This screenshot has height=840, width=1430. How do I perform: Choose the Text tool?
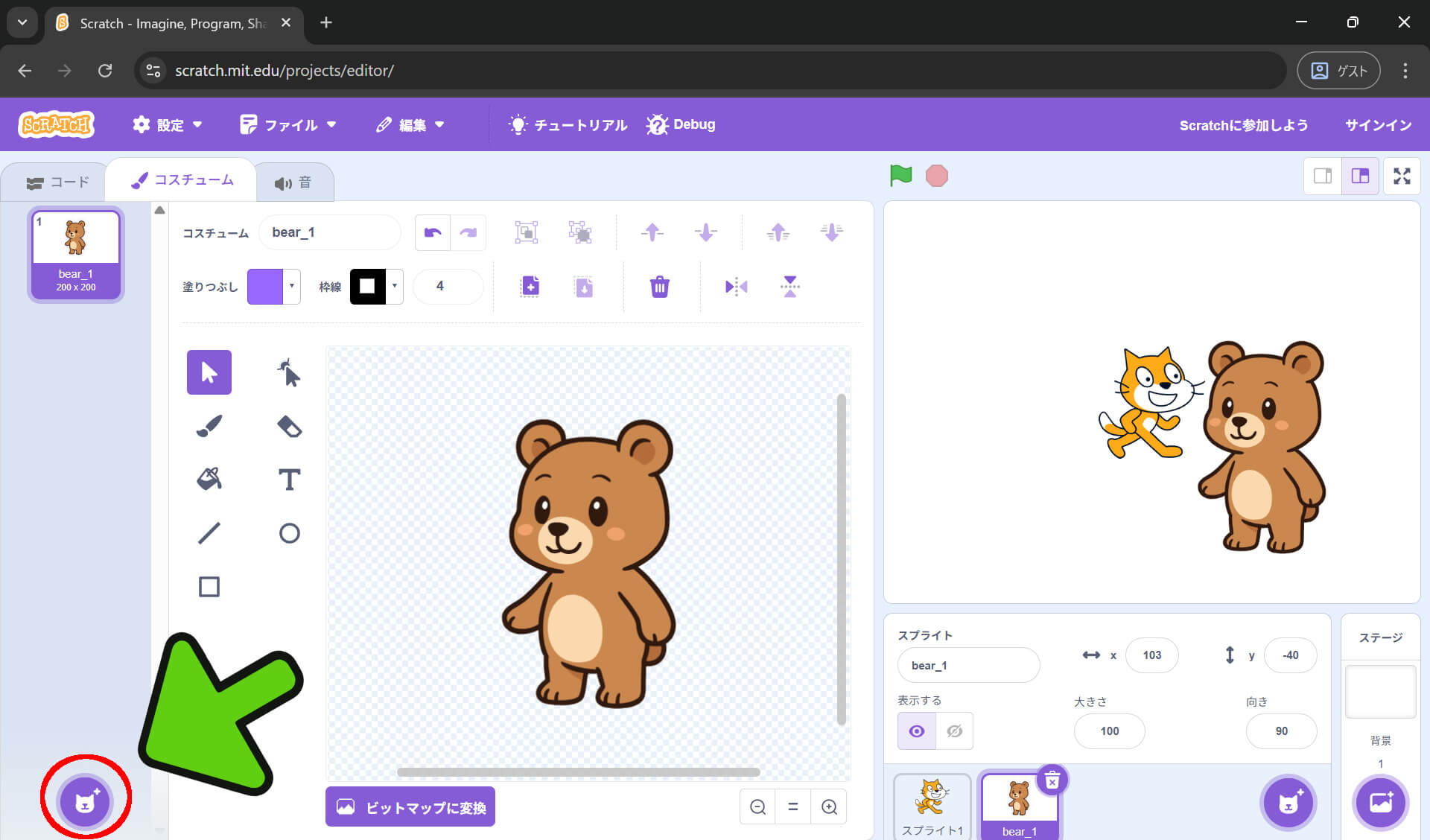289,479
